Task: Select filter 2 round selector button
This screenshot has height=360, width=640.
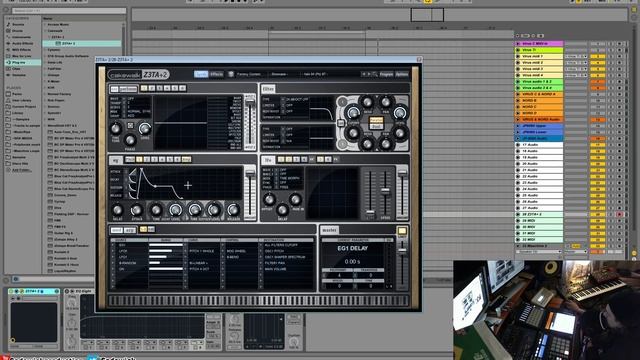Action: click(342, 144)
